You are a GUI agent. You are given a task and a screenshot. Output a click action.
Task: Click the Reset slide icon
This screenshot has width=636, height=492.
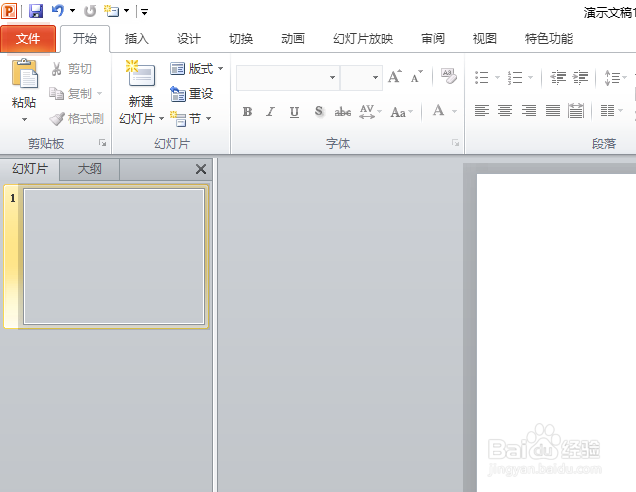177,94
